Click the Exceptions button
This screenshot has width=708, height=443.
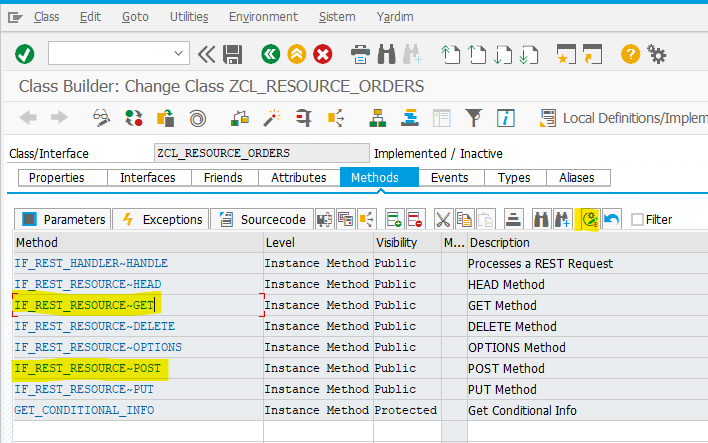(x=161, y=219)
